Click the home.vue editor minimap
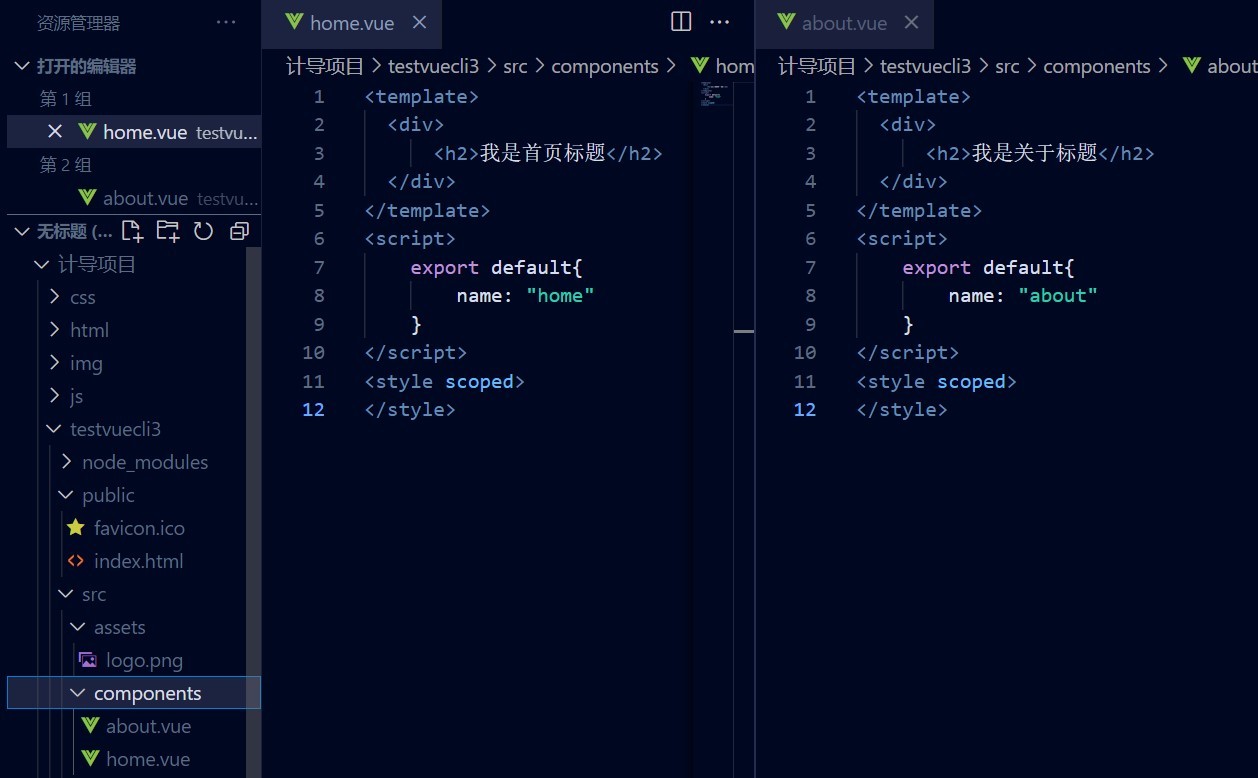Image resolution: width=1258 pixels, height=778 pixels. [716, 95]
